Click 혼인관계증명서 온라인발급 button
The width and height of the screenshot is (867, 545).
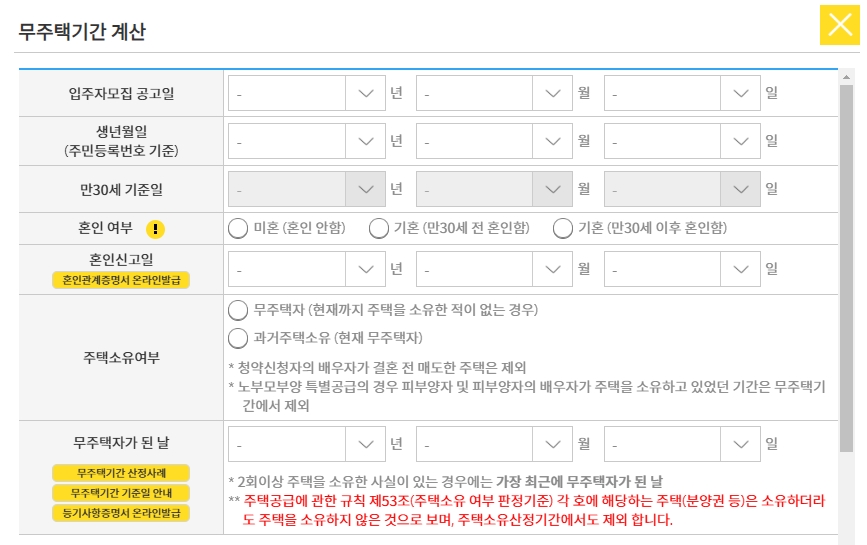[121, 280]
